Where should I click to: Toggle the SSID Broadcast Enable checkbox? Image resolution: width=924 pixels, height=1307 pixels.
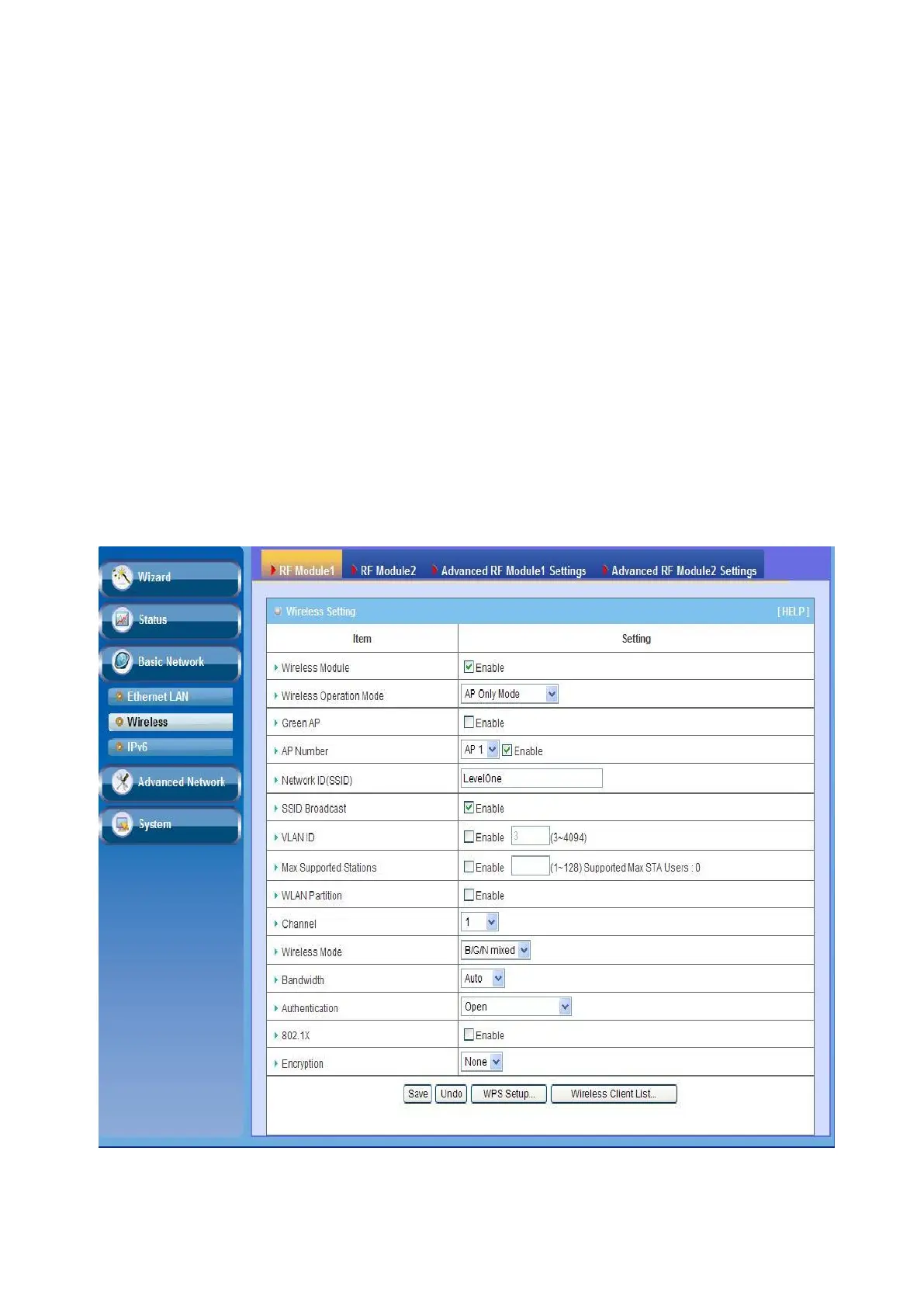point(469,807)
